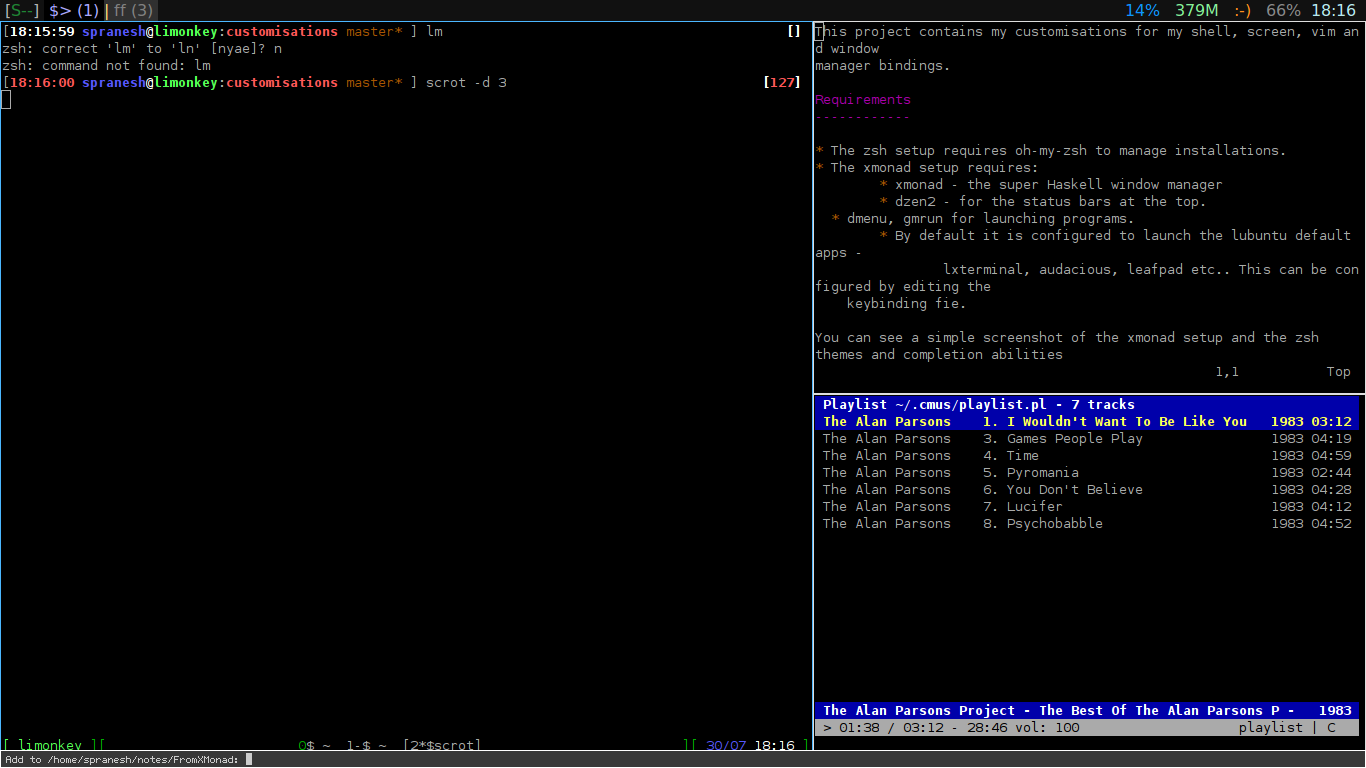The width and height of the screenshot is (1366, 768).
Task: Click the [S--] layout indicator
Action: pyautogui.click(x=22, y=11)
